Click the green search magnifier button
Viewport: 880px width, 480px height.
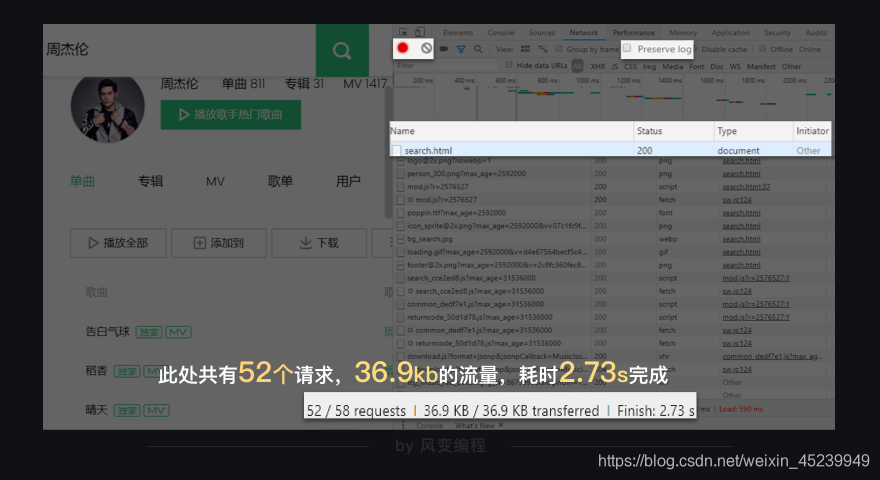[x=342, y=51]
